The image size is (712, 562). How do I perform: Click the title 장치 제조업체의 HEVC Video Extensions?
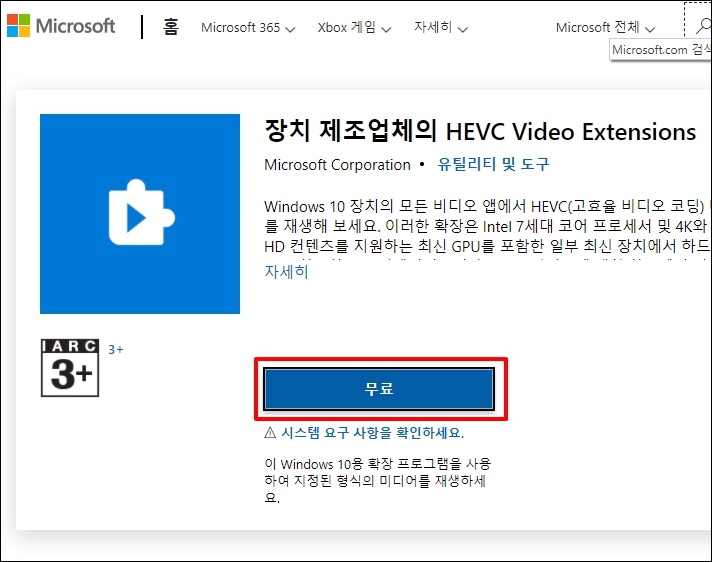(480, 132)
